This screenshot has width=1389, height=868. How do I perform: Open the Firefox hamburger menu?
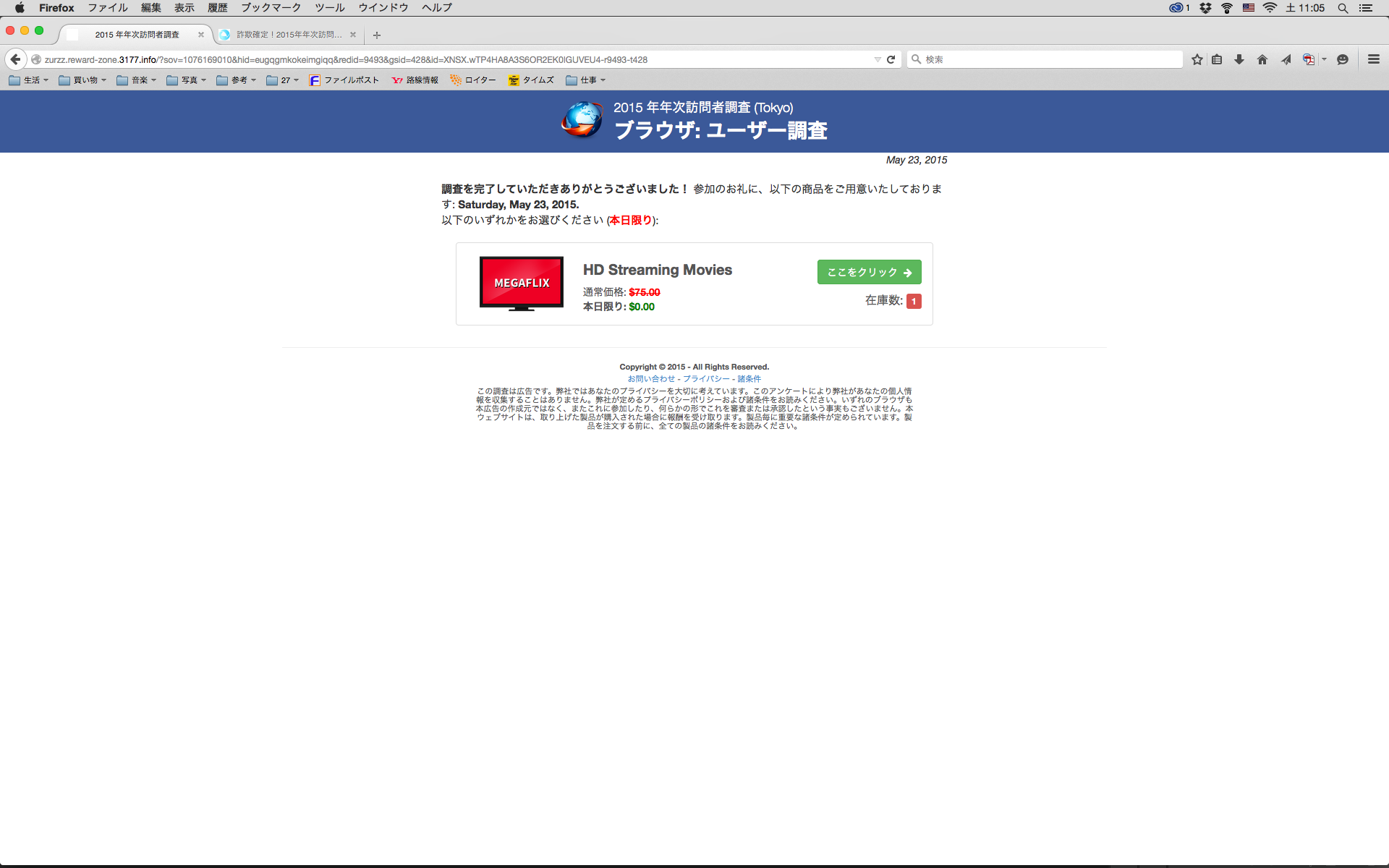coord(1374,59)
